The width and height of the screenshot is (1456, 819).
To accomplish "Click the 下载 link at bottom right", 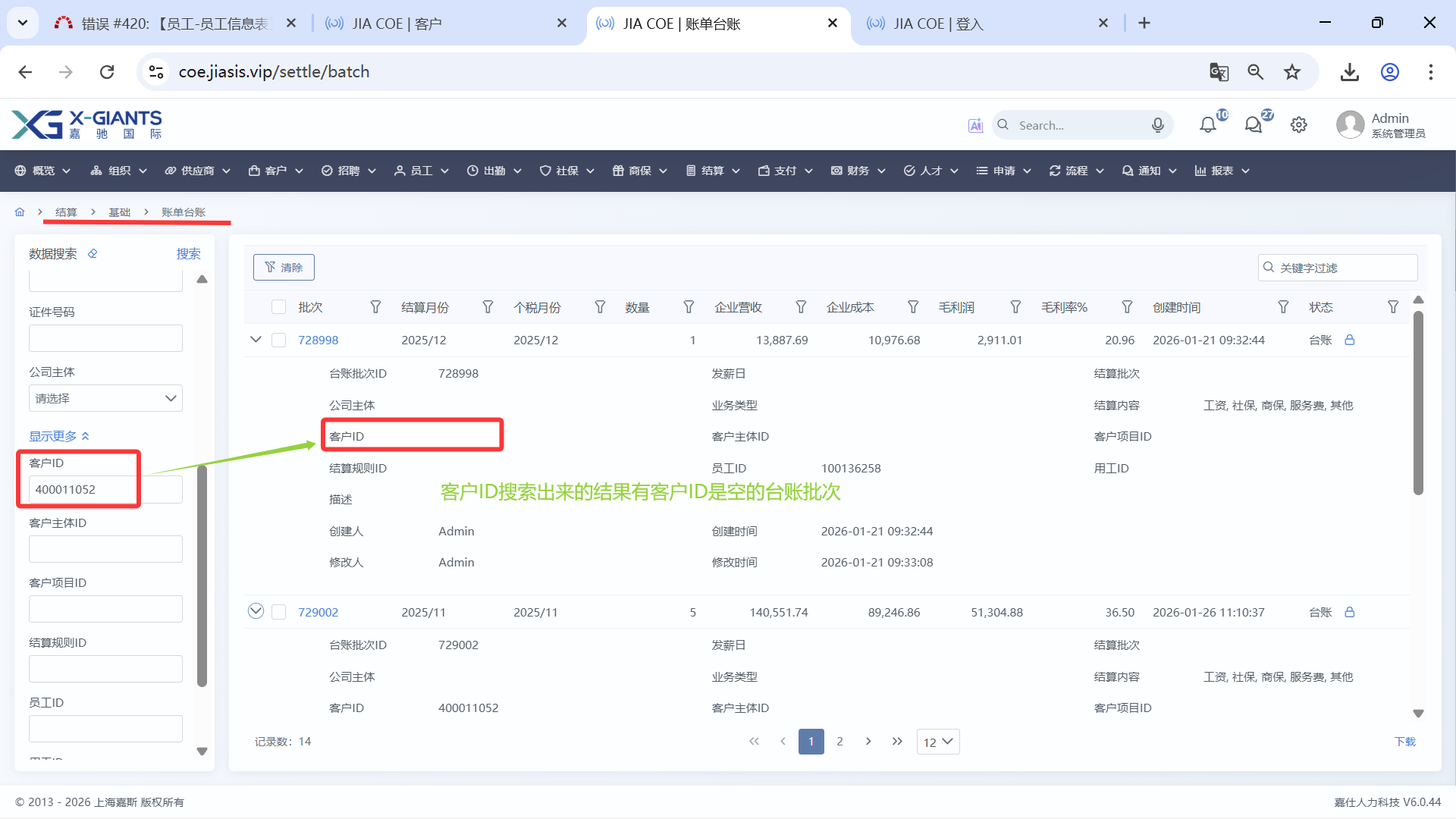I will tap(1404, 742).
